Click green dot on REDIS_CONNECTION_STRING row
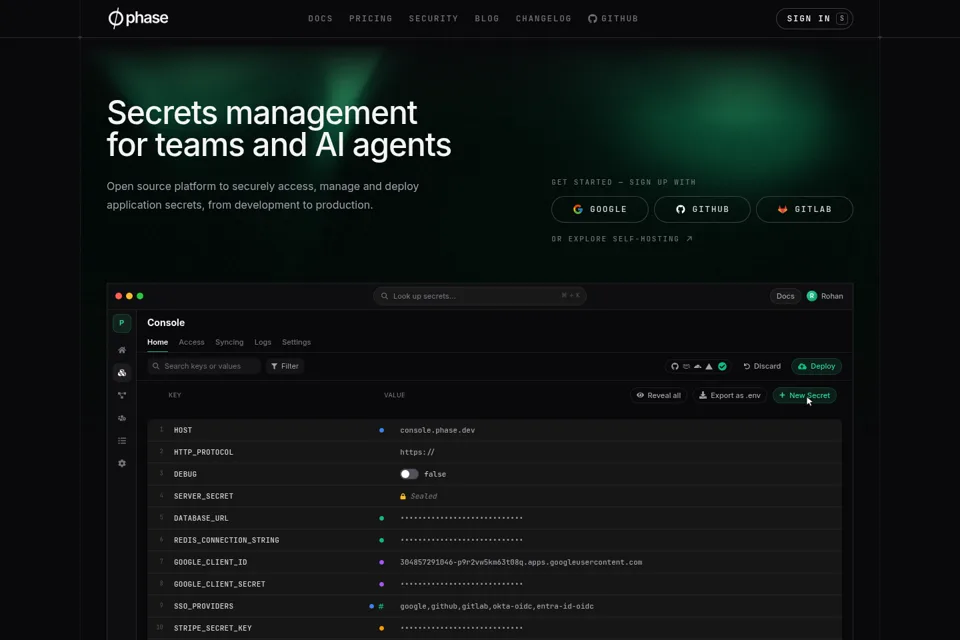The image size is (960, 640). [x=381, y=540]
